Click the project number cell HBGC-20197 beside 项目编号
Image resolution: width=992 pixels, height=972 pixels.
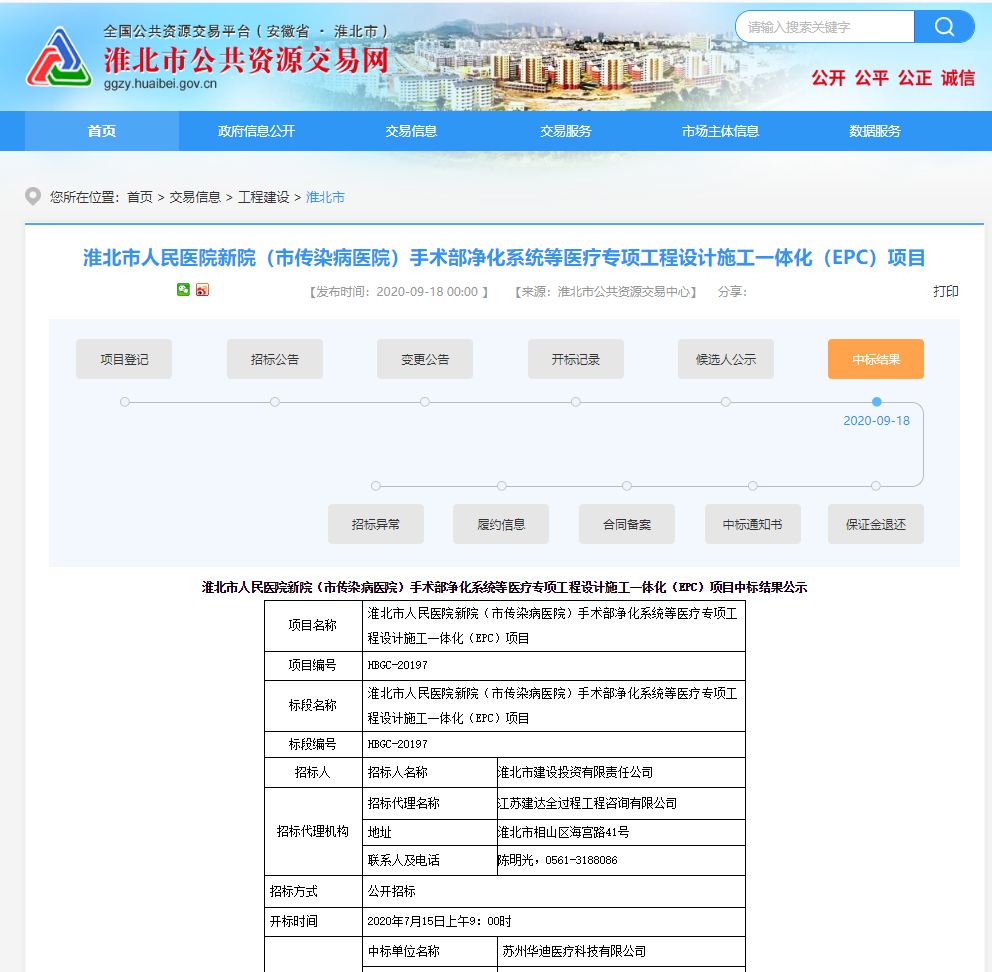click(554, 665)
